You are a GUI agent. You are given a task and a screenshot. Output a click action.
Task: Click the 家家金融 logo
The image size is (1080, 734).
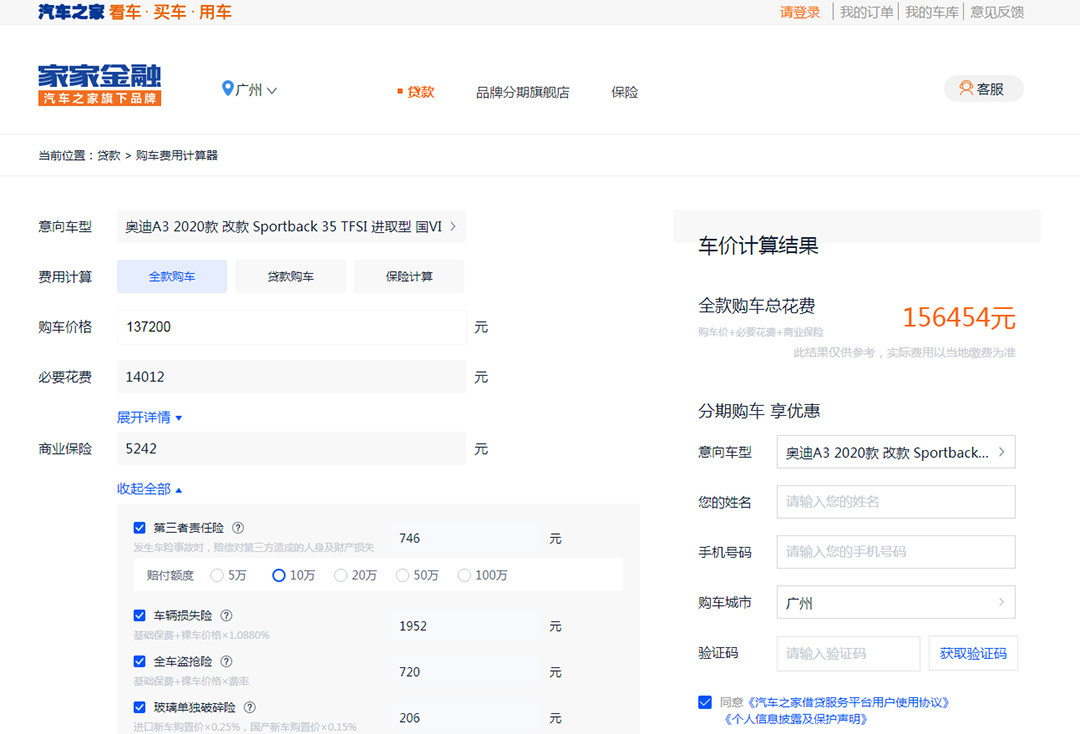(x=99, y=85)
